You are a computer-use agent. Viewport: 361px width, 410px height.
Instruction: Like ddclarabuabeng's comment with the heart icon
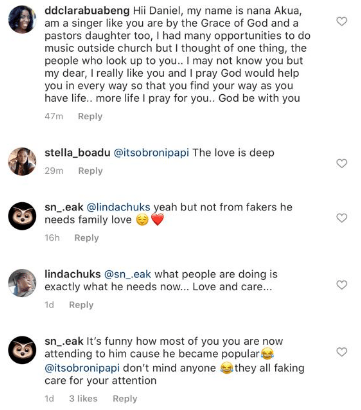coord(342,22)
